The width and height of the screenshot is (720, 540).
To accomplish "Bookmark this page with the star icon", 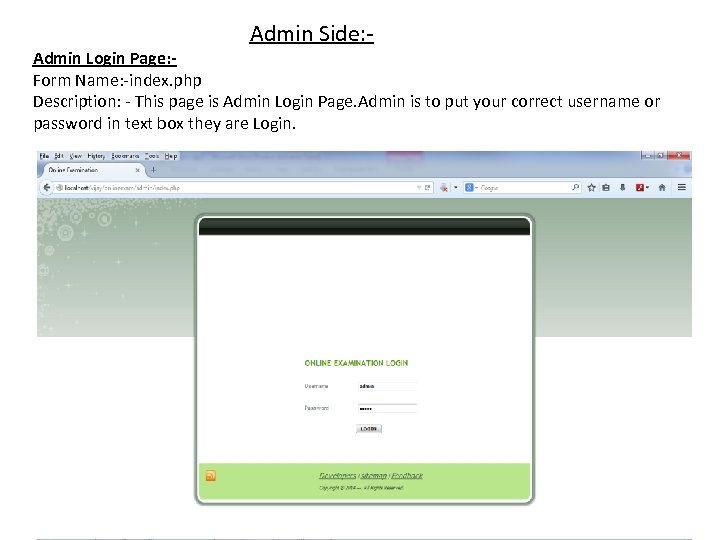I will coord(591,187).
